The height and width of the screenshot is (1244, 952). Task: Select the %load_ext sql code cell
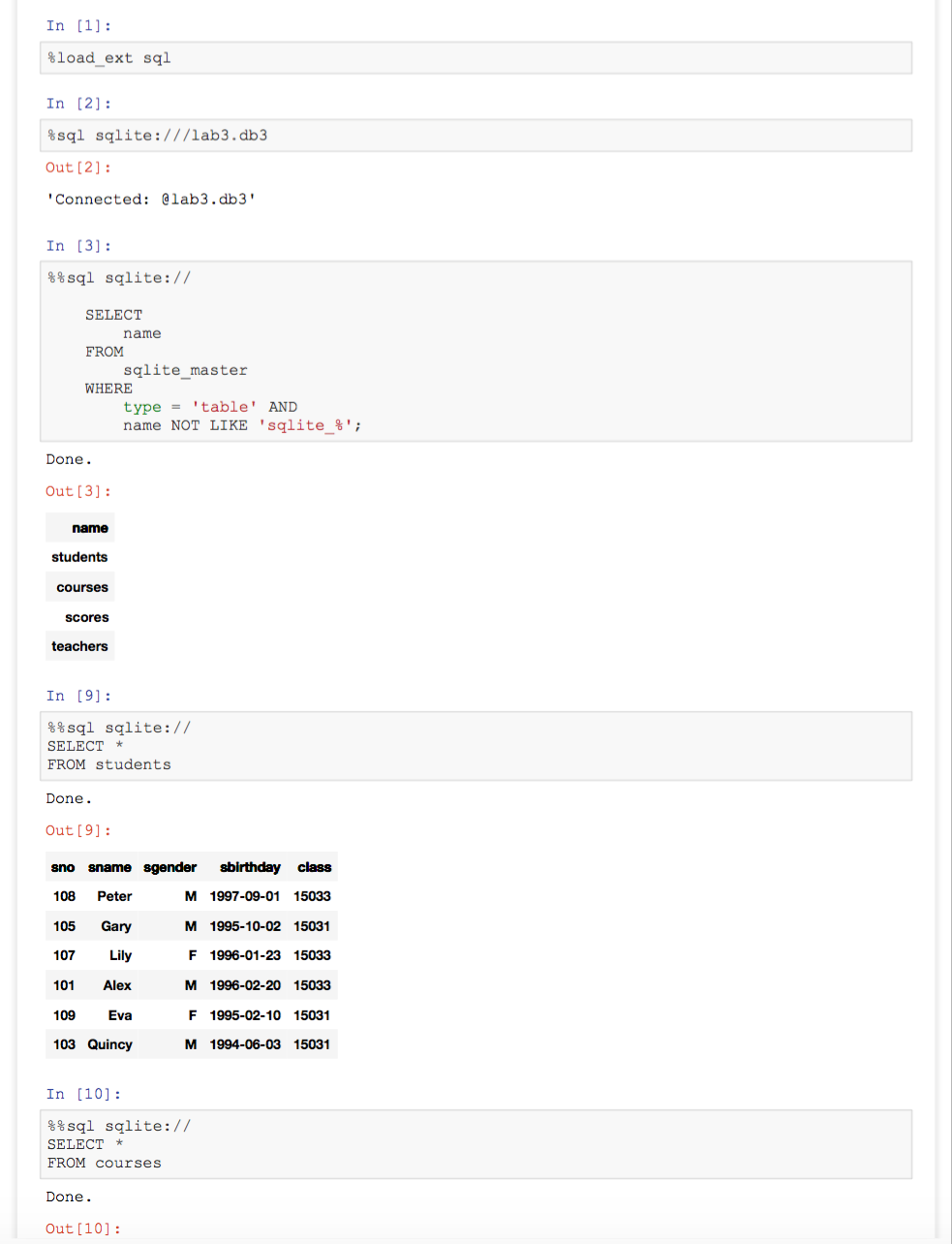tap(475, 57)
